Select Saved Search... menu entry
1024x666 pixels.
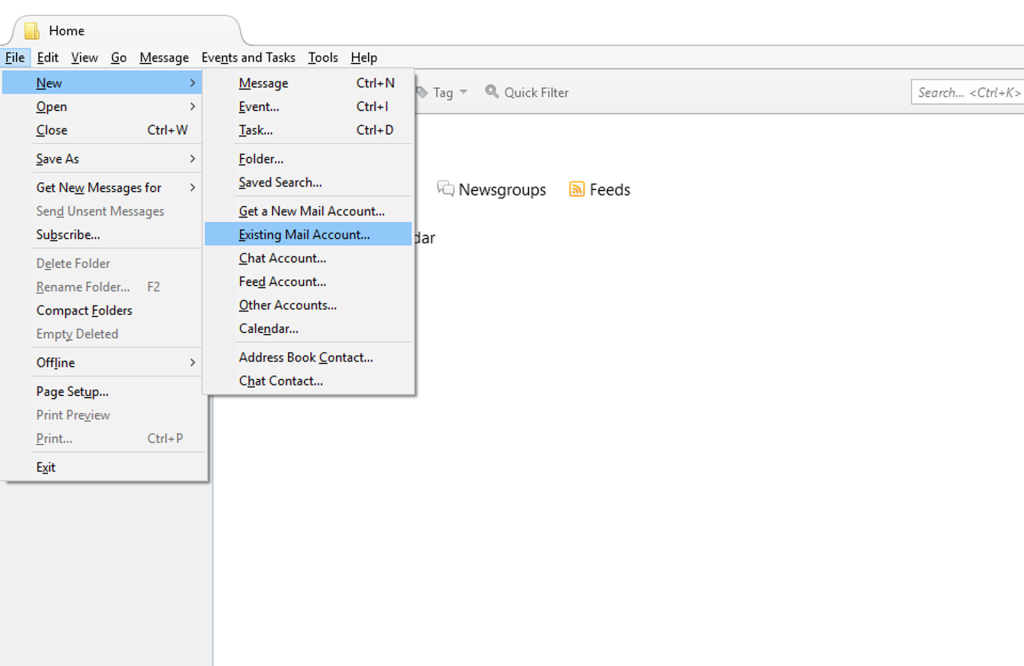coord(308,182)
